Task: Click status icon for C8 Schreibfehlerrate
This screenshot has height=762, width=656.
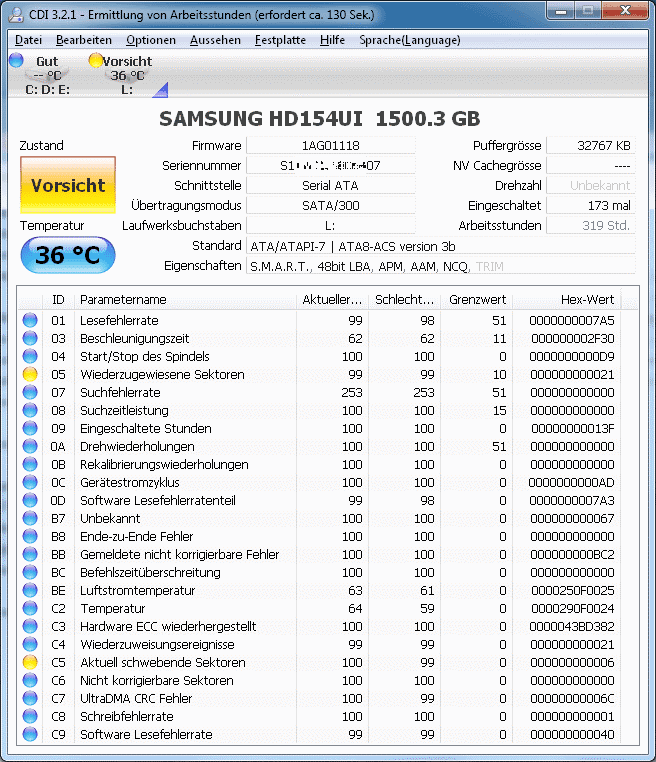Action: (x=30, y=716)
